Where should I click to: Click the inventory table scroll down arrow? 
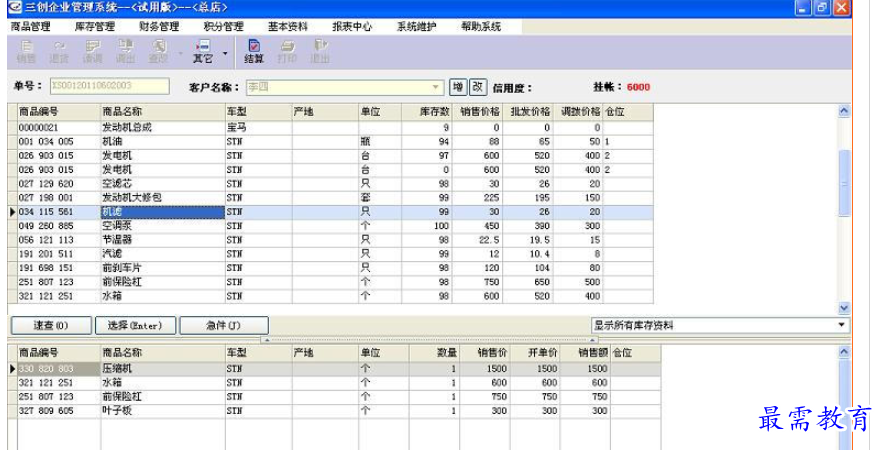coord(844,308)
